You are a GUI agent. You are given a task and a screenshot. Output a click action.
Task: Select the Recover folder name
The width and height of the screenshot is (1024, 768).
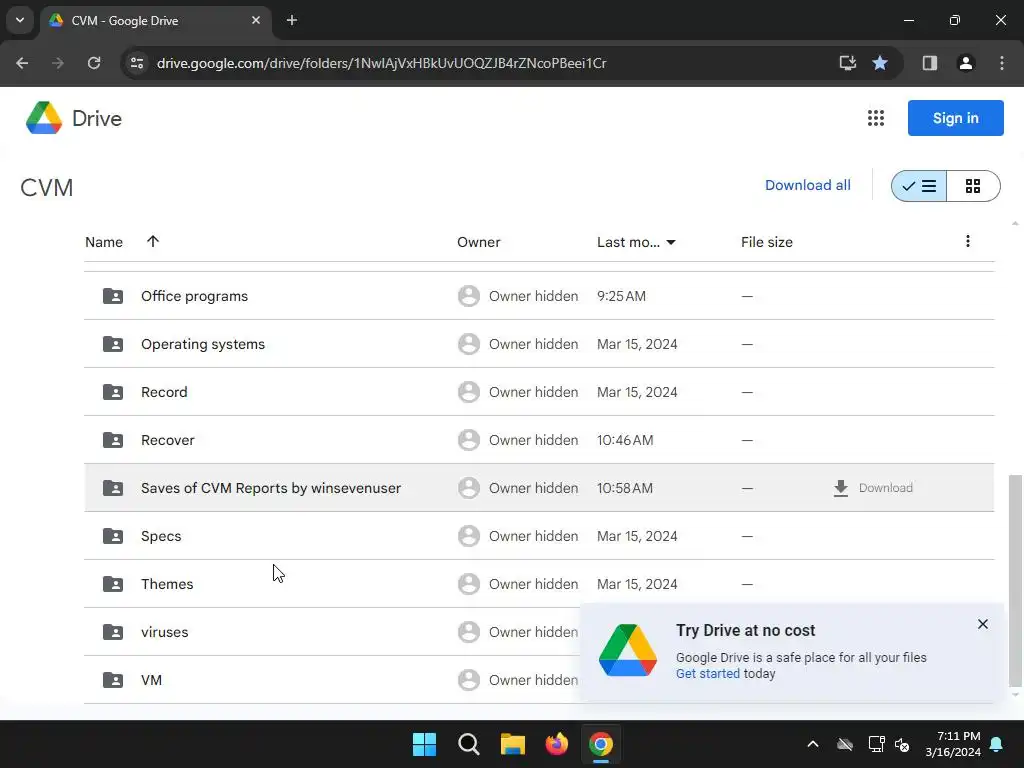(168, 440)
